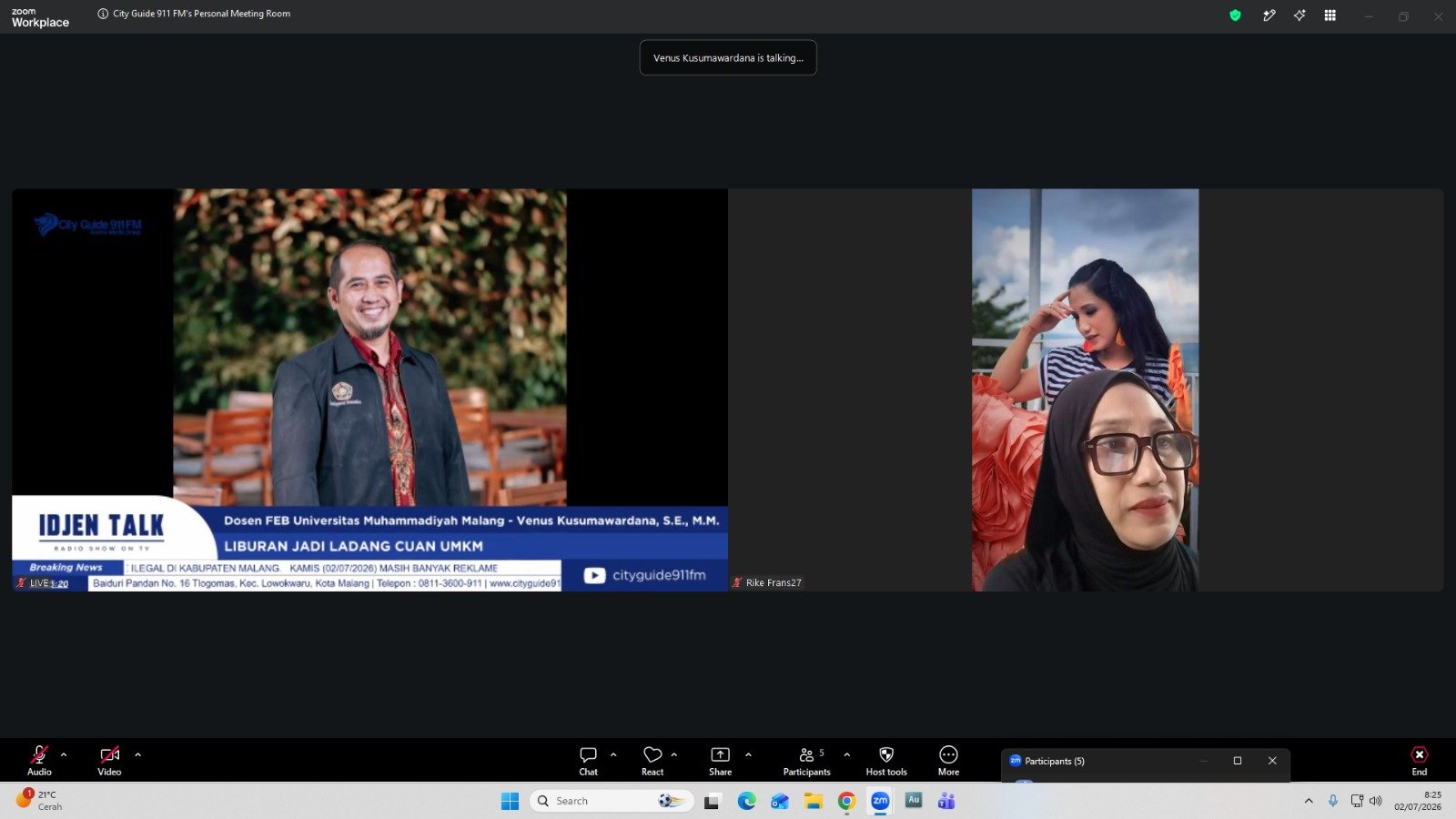
Task: Expand the Video options arrow
Action: pos(137,754)
